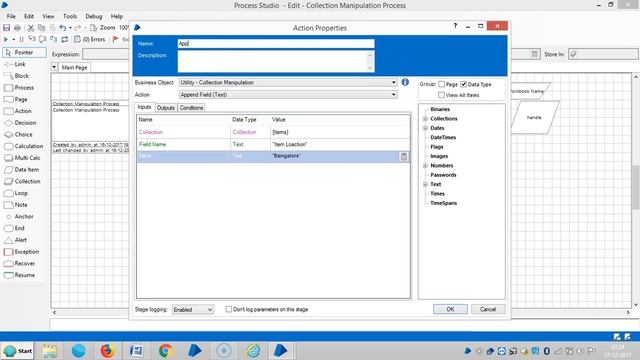Copy selection with the copy toolbar icon

point(41,28)
